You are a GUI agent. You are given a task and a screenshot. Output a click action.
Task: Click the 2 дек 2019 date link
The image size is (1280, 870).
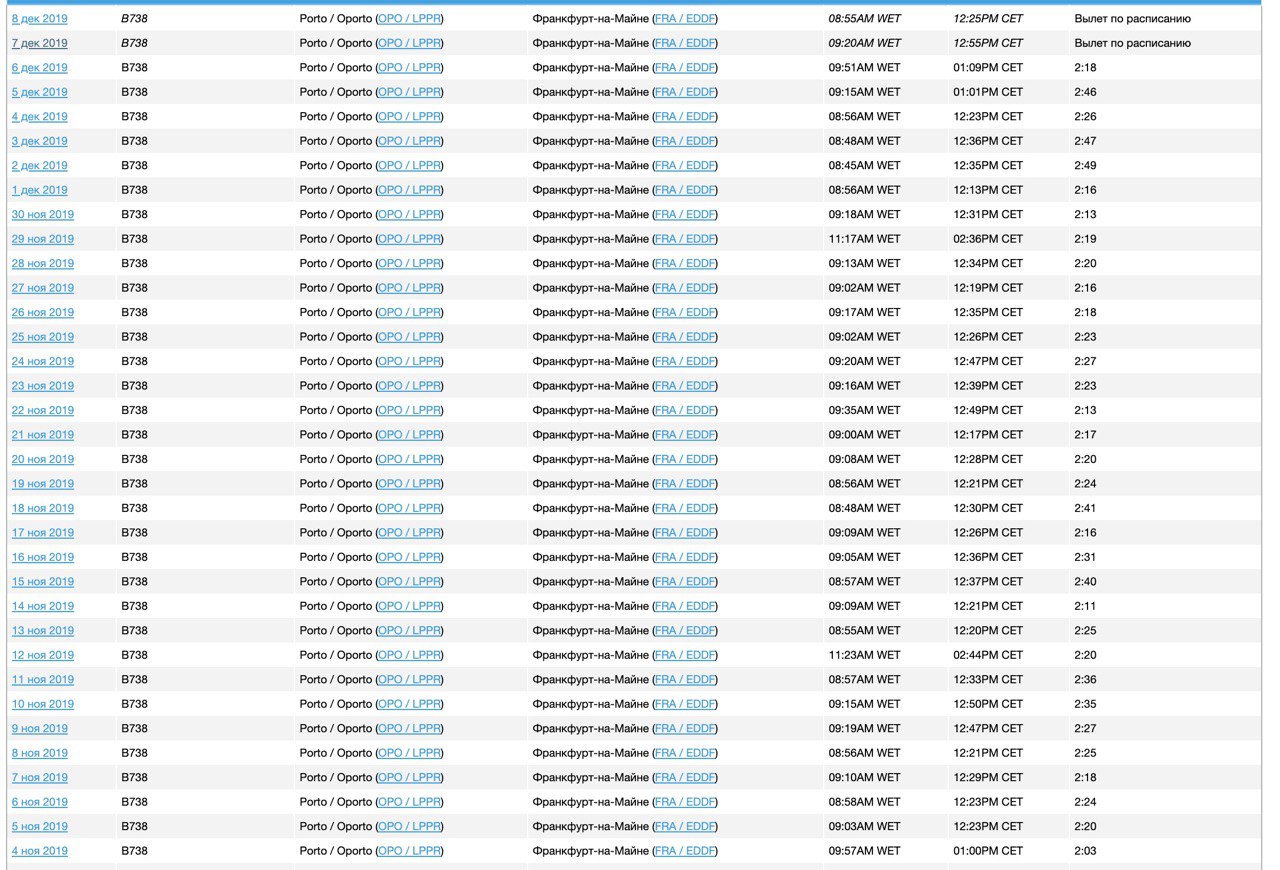40,166
